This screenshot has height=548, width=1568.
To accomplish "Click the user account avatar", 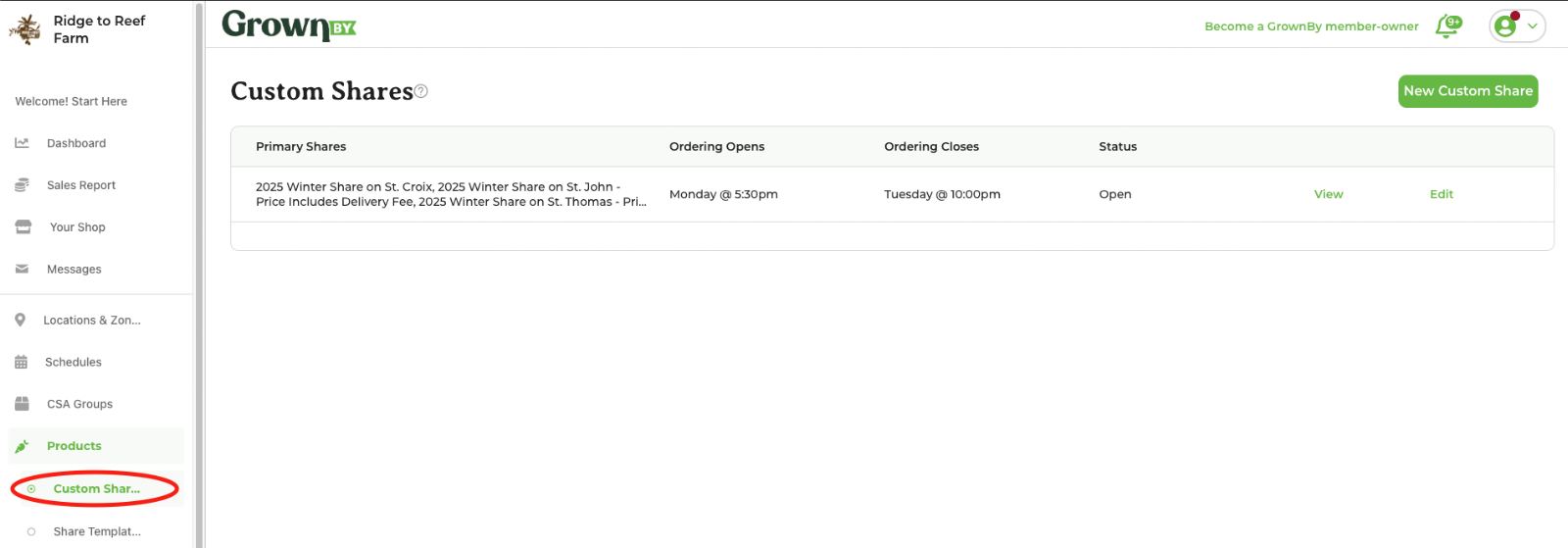I will pyautogui.click(x=1506, y=26).
